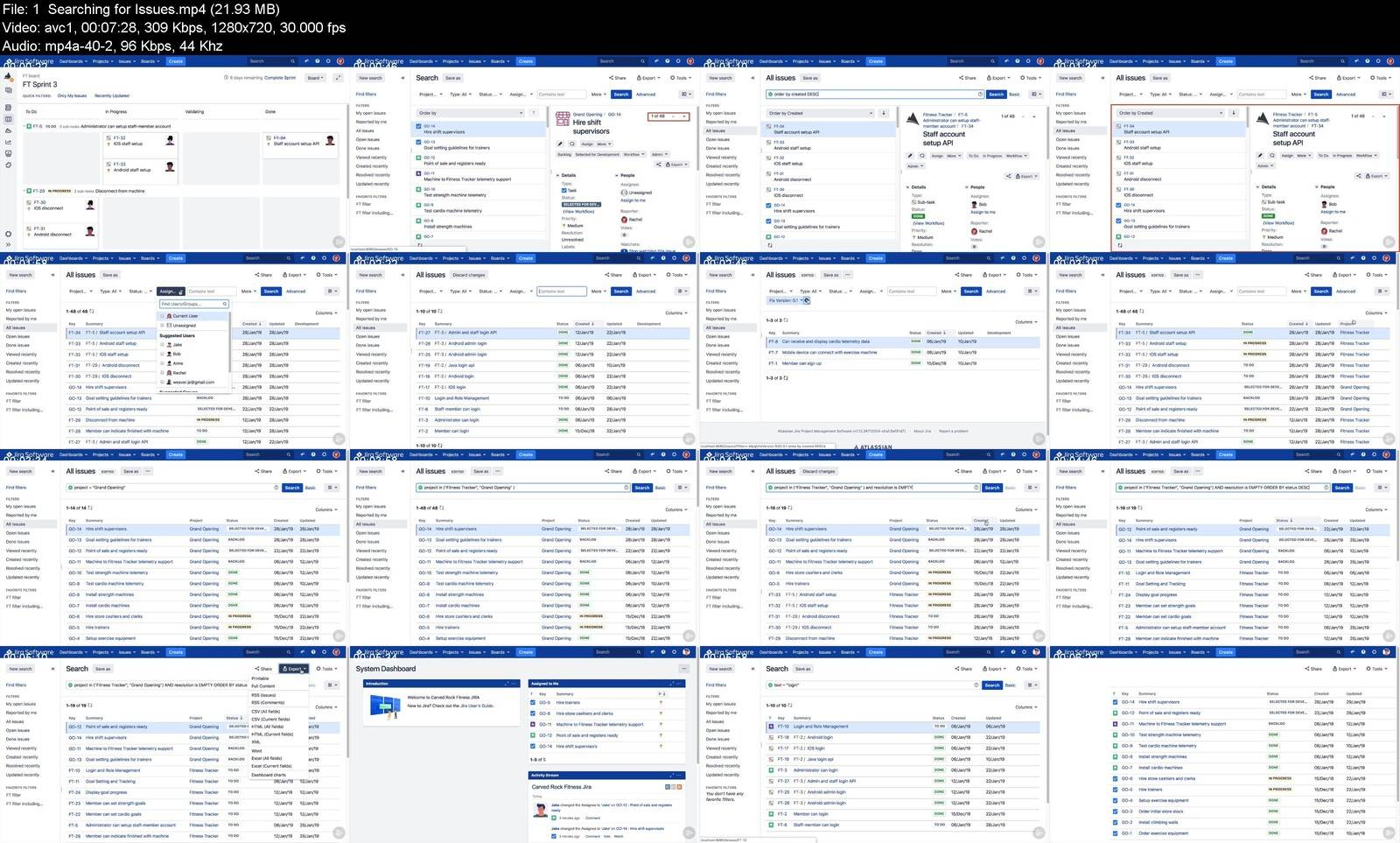
Task: Open the highlighted Export dropdown above the export menu
Action: pos(294,669)
